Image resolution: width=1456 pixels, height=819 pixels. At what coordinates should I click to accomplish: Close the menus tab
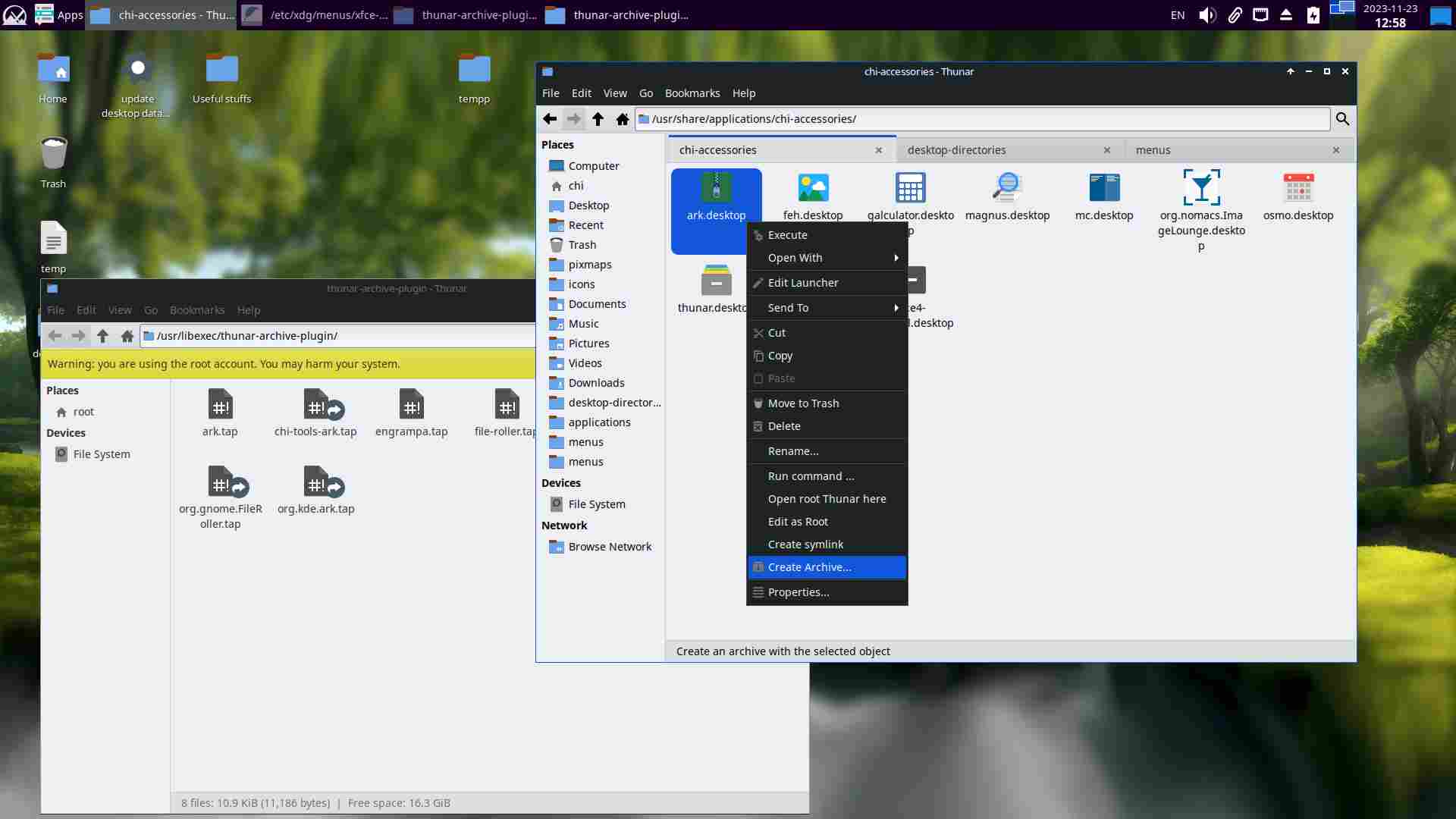(1336, 150)
